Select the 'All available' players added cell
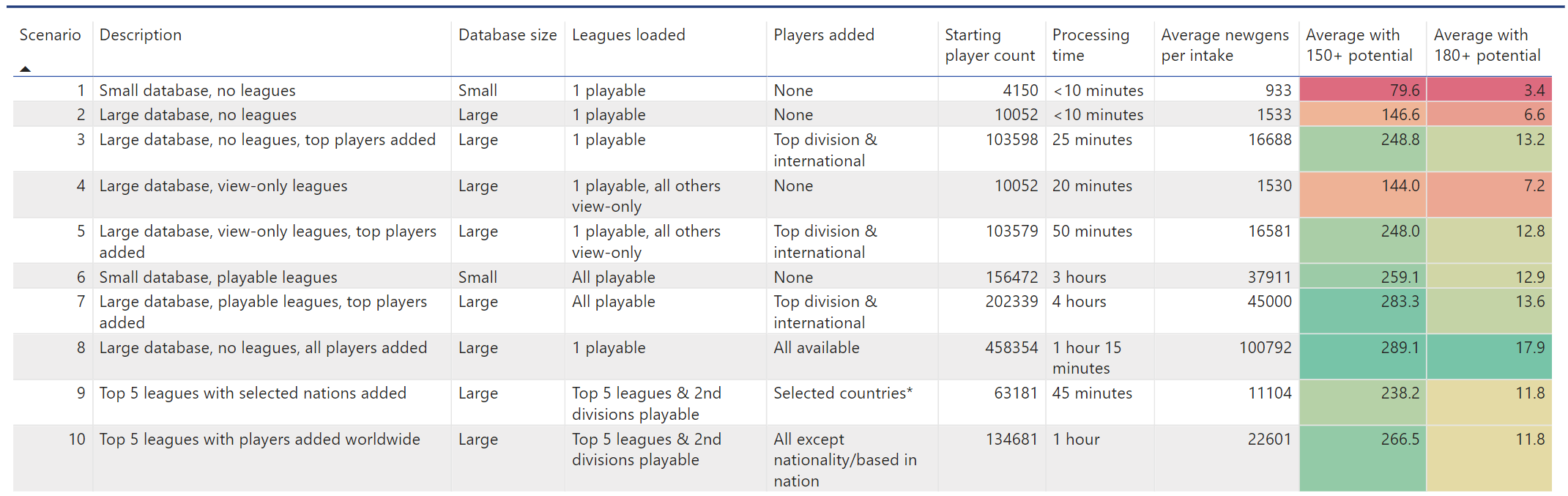 click(x=817, y=348)
